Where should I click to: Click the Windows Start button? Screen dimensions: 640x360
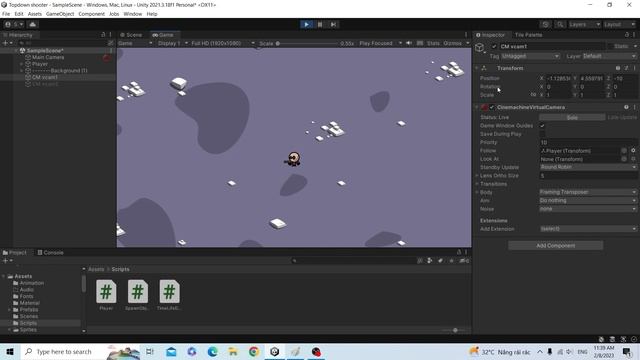click(x=10, y=351)
